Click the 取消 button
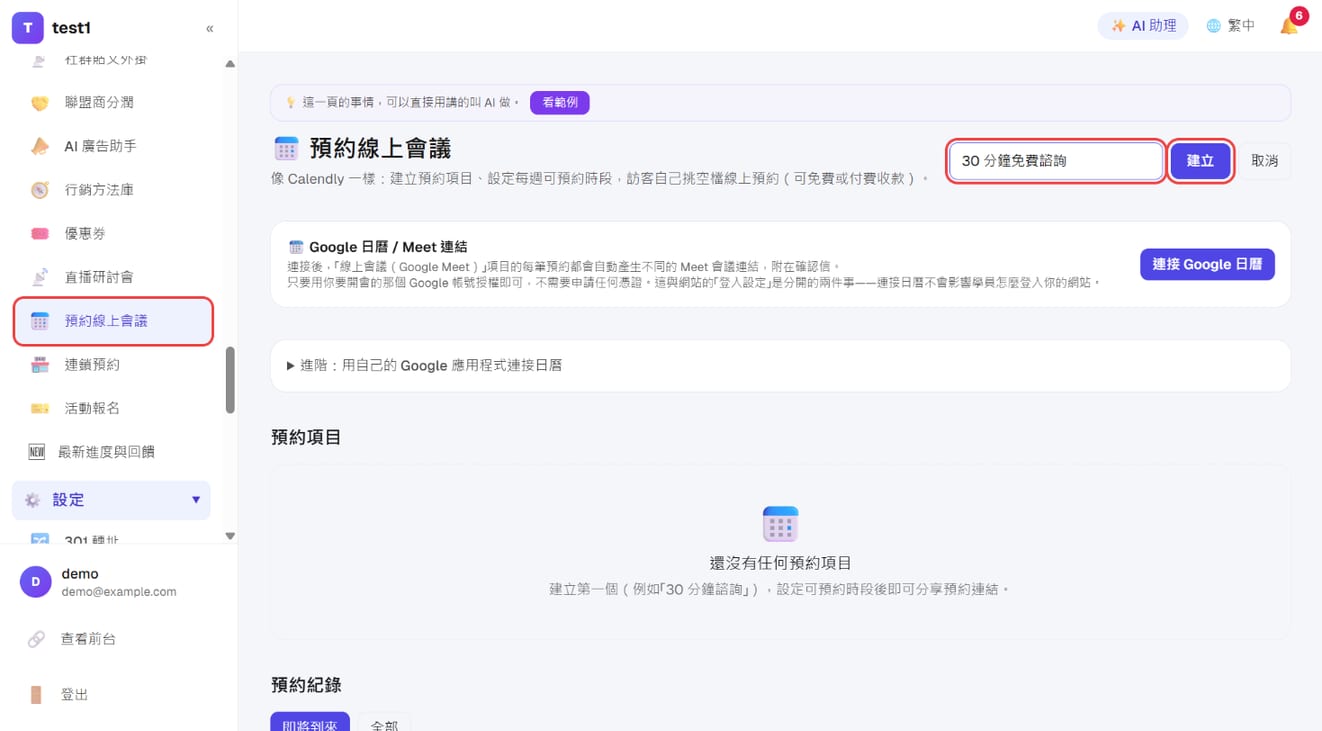 [1265, 161]
